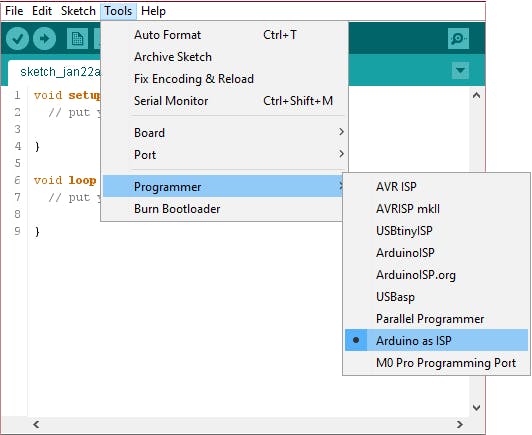Click the 'void loop' code line
Image resolution: width=532 pixels, height=435 pixels.
pos(65,180)
